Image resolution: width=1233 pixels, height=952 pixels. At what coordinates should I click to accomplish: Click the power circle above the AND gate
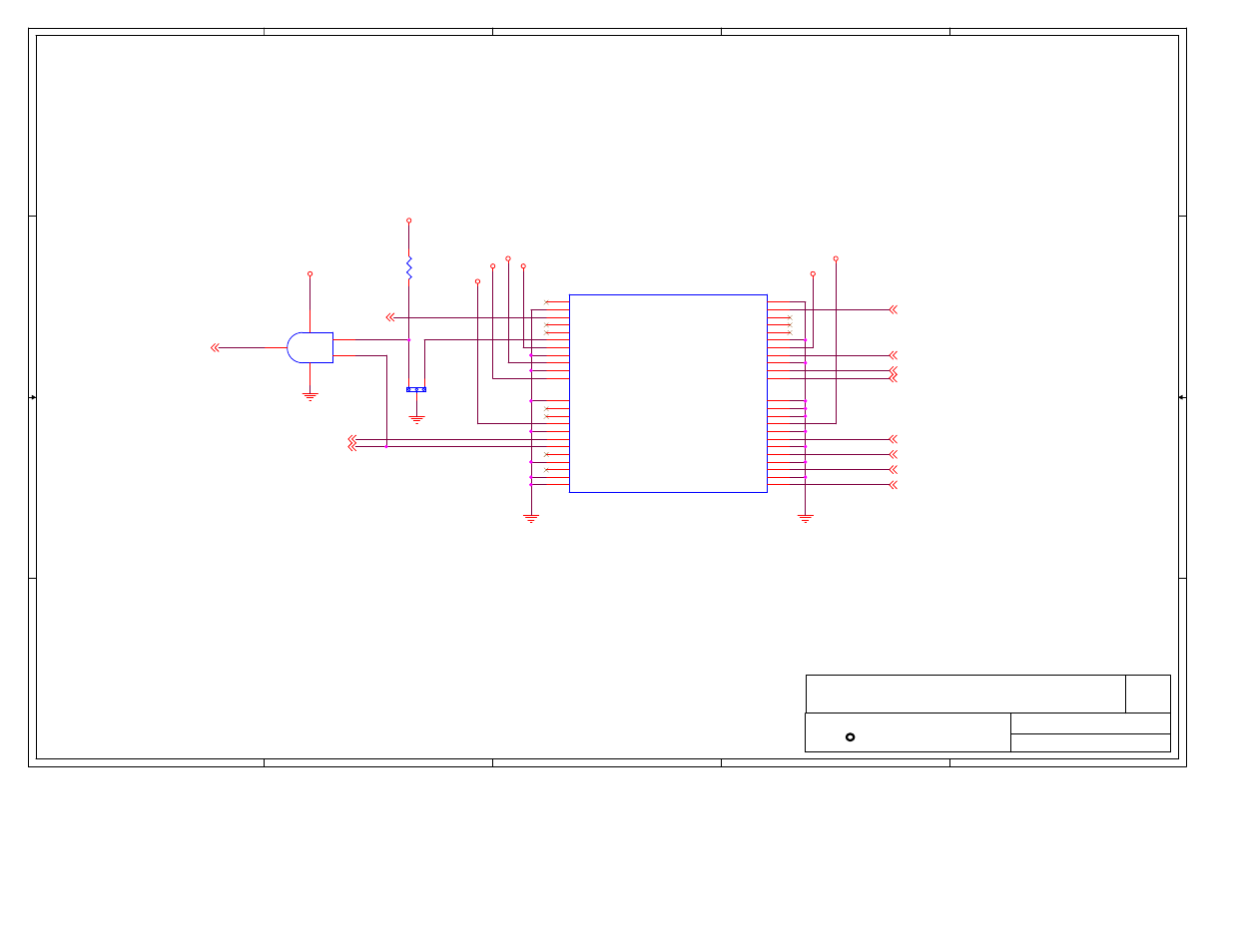tap(309, 273)
